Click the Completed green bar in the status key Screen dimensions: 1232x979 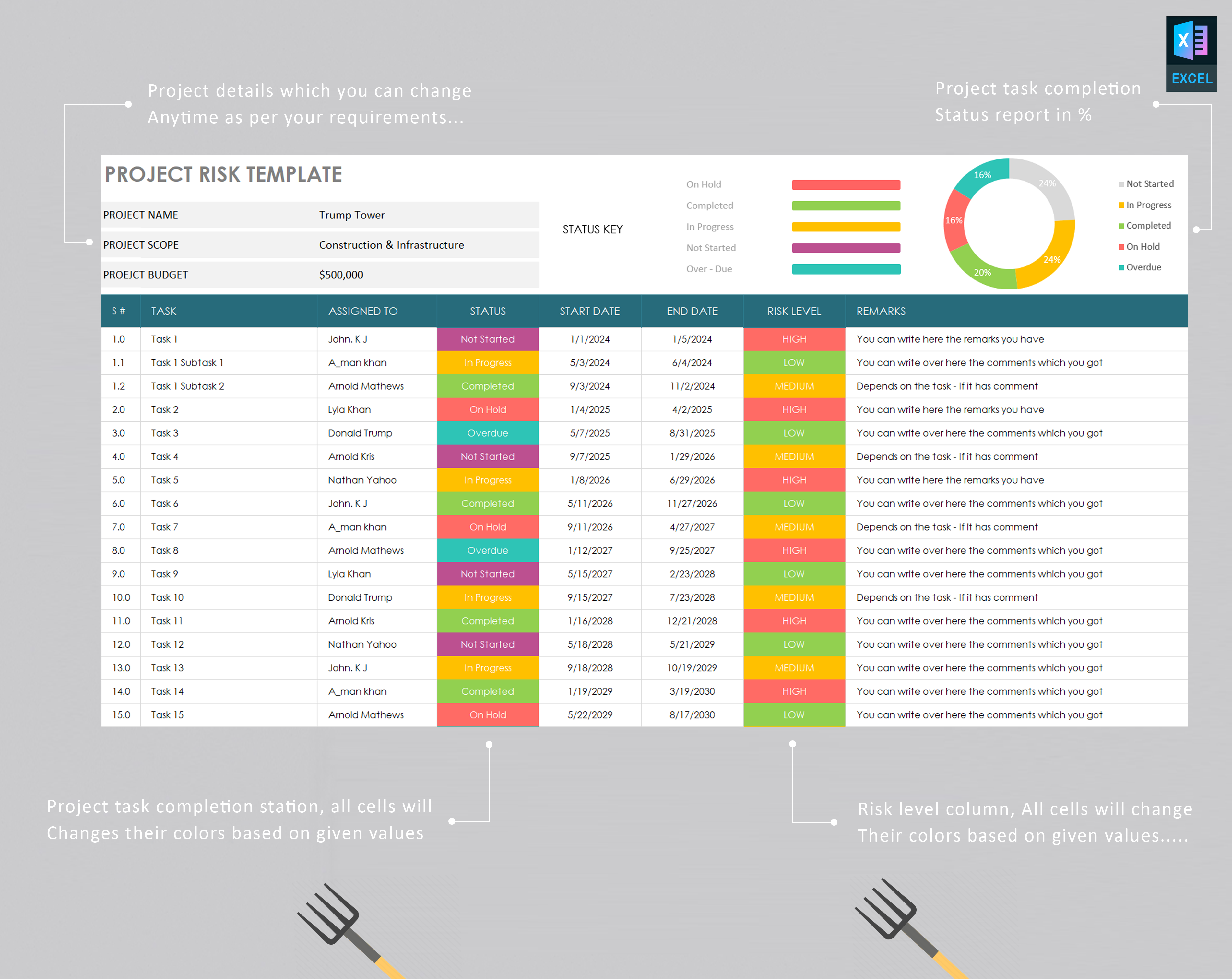846,205
